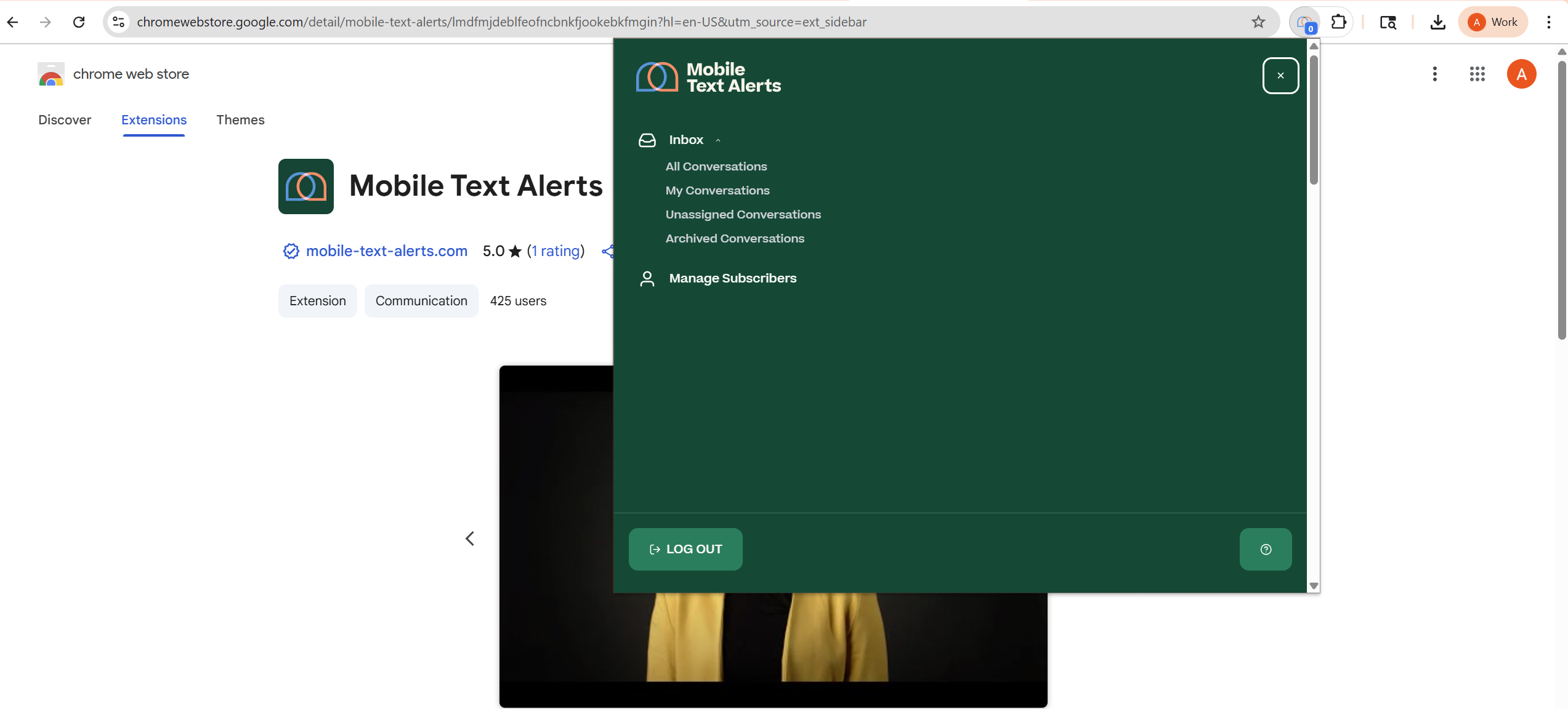
Task: Click the popup's vertical scrollbar thumb
Action: point(1314,120)
